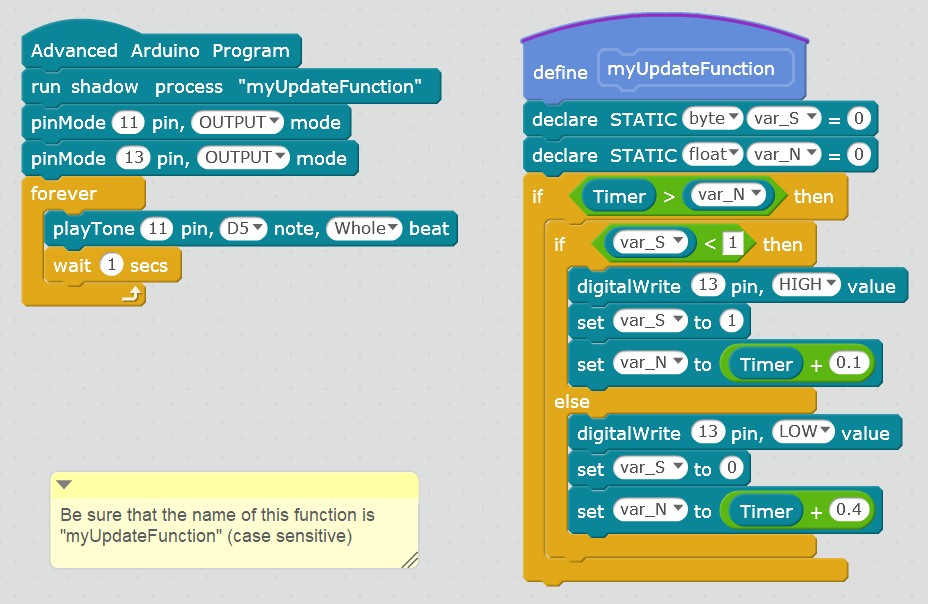Click the forever loop's return arrow
Viewport: 928px width, 604px height.
pos(129,293)
